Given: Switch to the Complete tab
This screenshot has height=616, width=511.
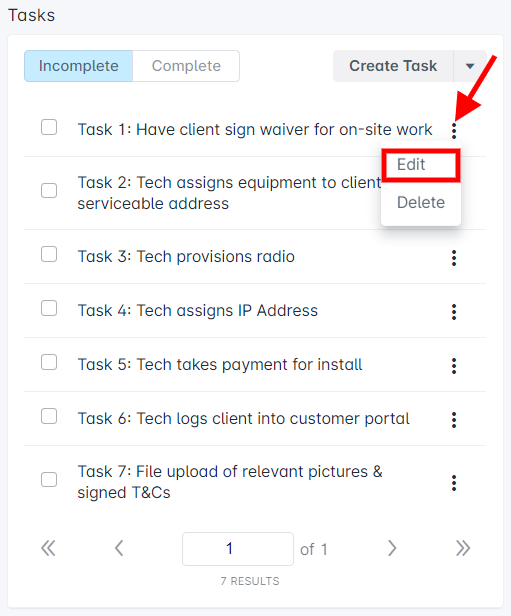Looking at the screenshot, I should coord(186,66).
